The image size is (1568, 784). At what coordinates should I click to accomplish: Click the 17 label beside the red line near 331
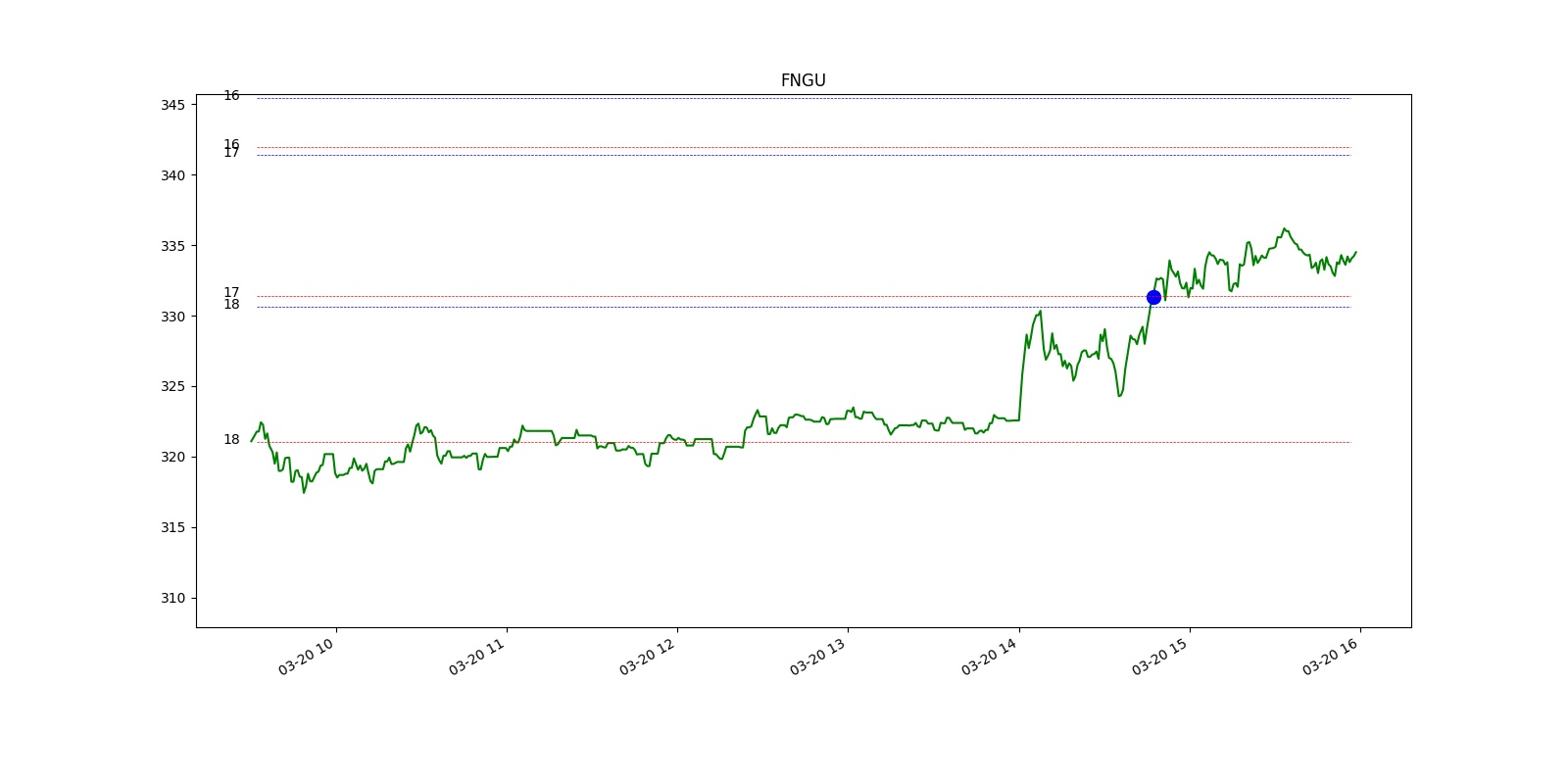tap(231, 292)
